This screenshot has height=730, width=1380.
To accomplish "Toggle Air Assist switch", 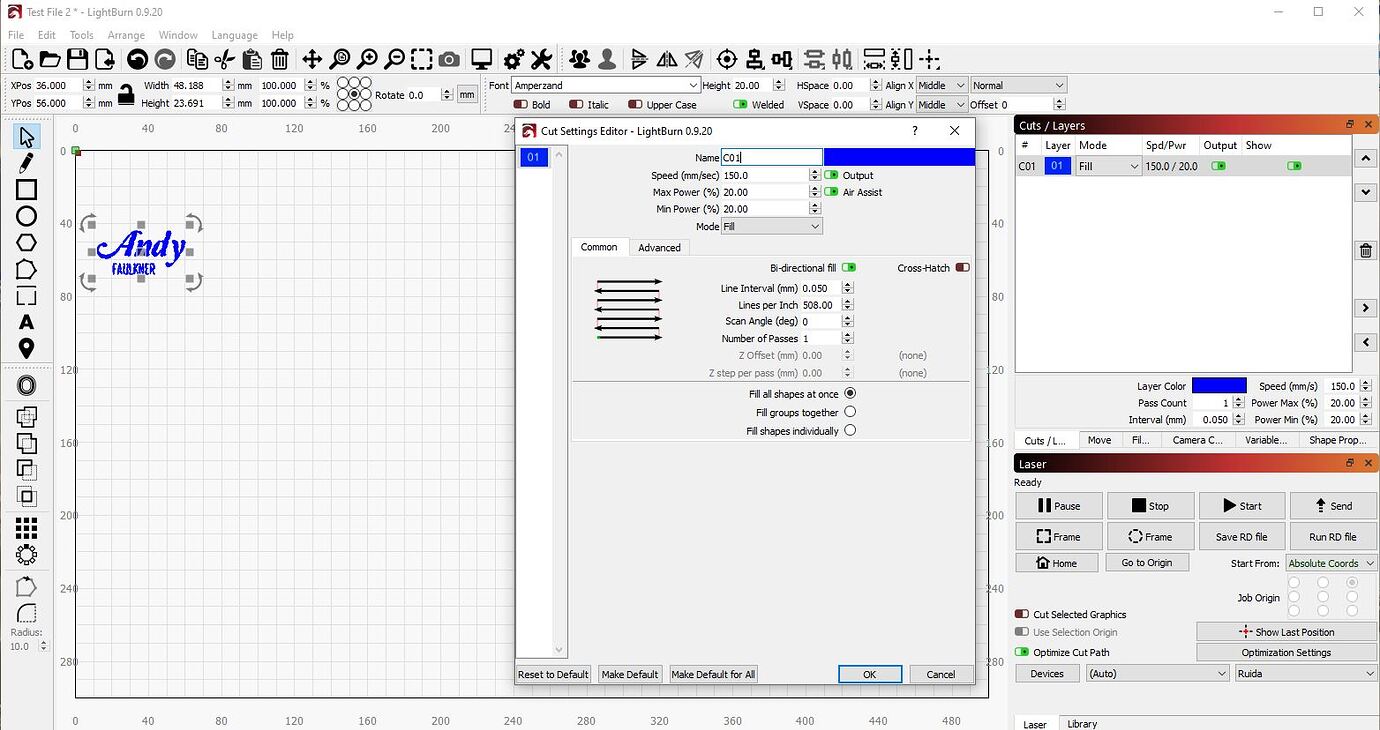I will pyautogui.click(x=831, y=192).
